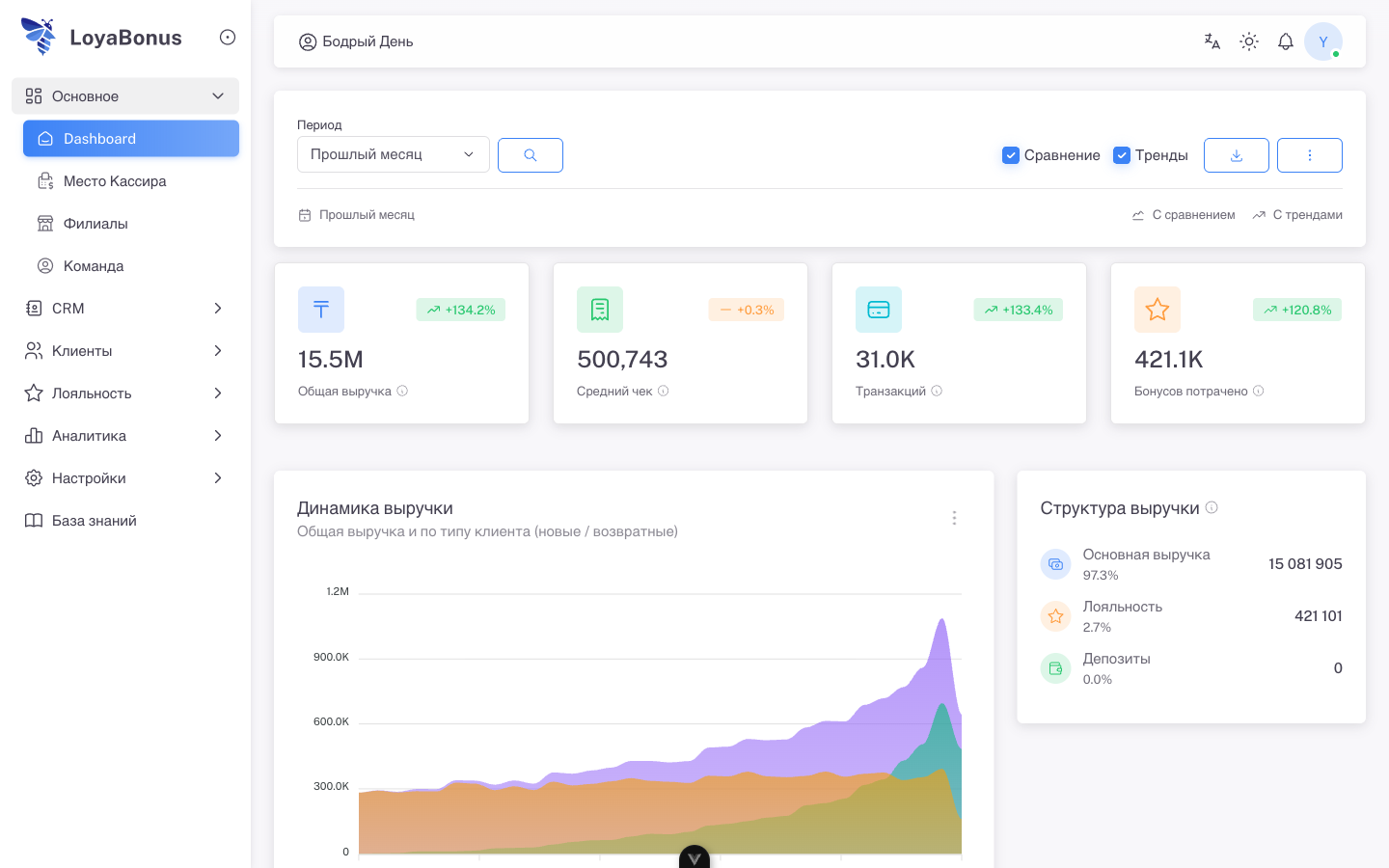Uncheck the Сравнение checkbox
The height and width of the screenshot is (868, 1389).
(1011, 155)
